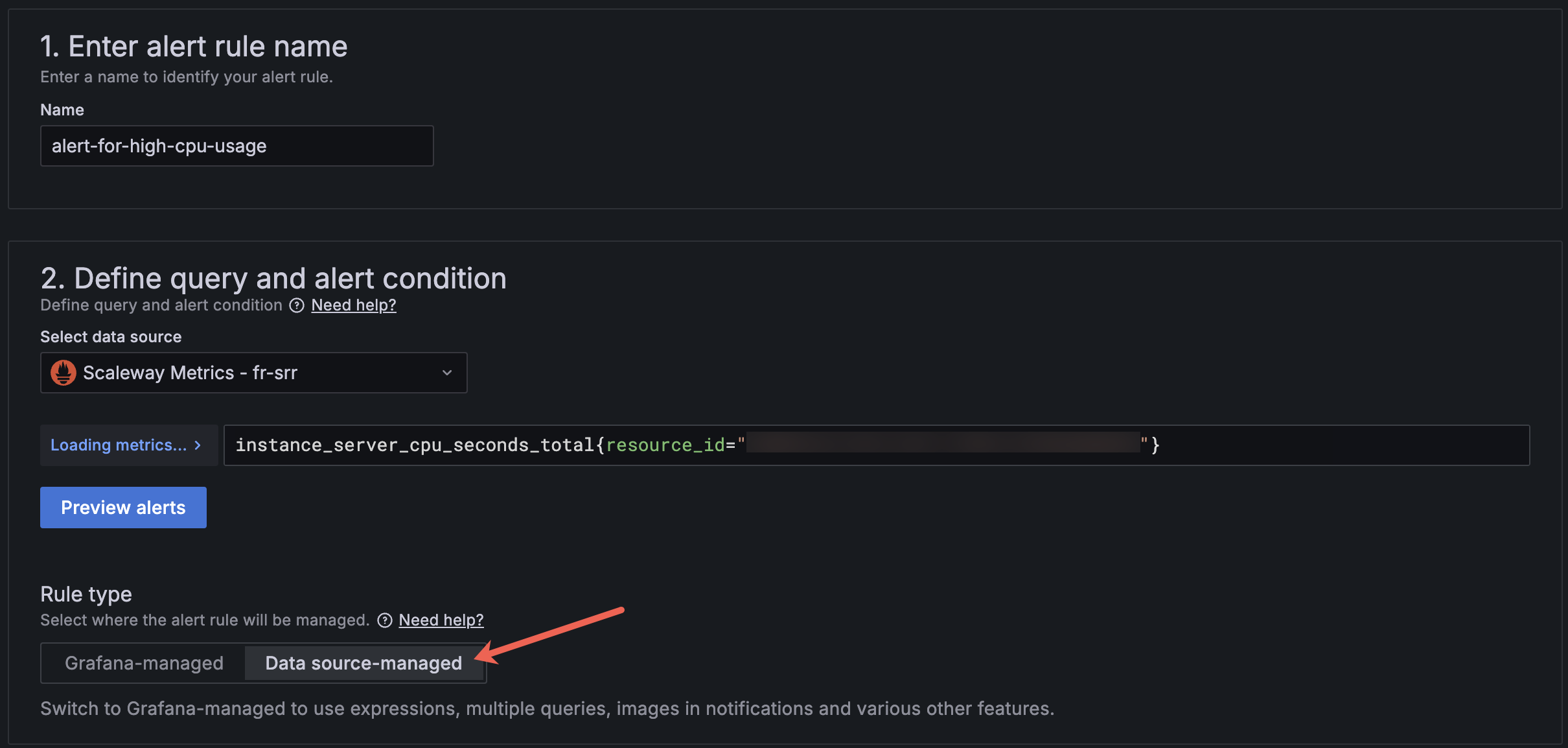Screen dimensions: 1568x748
Task: Focus the alert rule Name input field
Action: (x=236, y=146)
